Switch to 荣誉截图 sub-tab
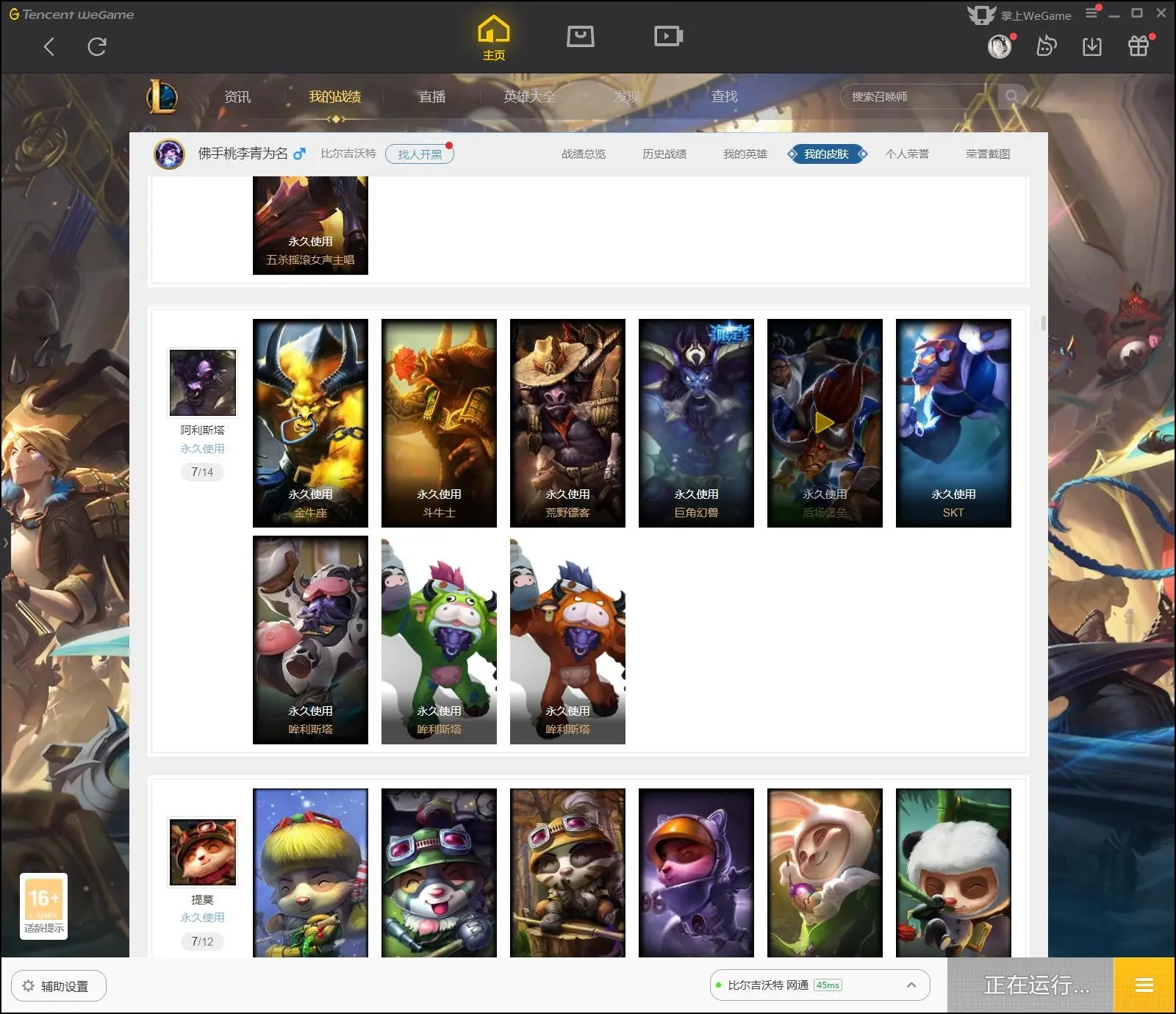Image resolution: width=1176 pixels, height=1014 pixels. [988, 154]
